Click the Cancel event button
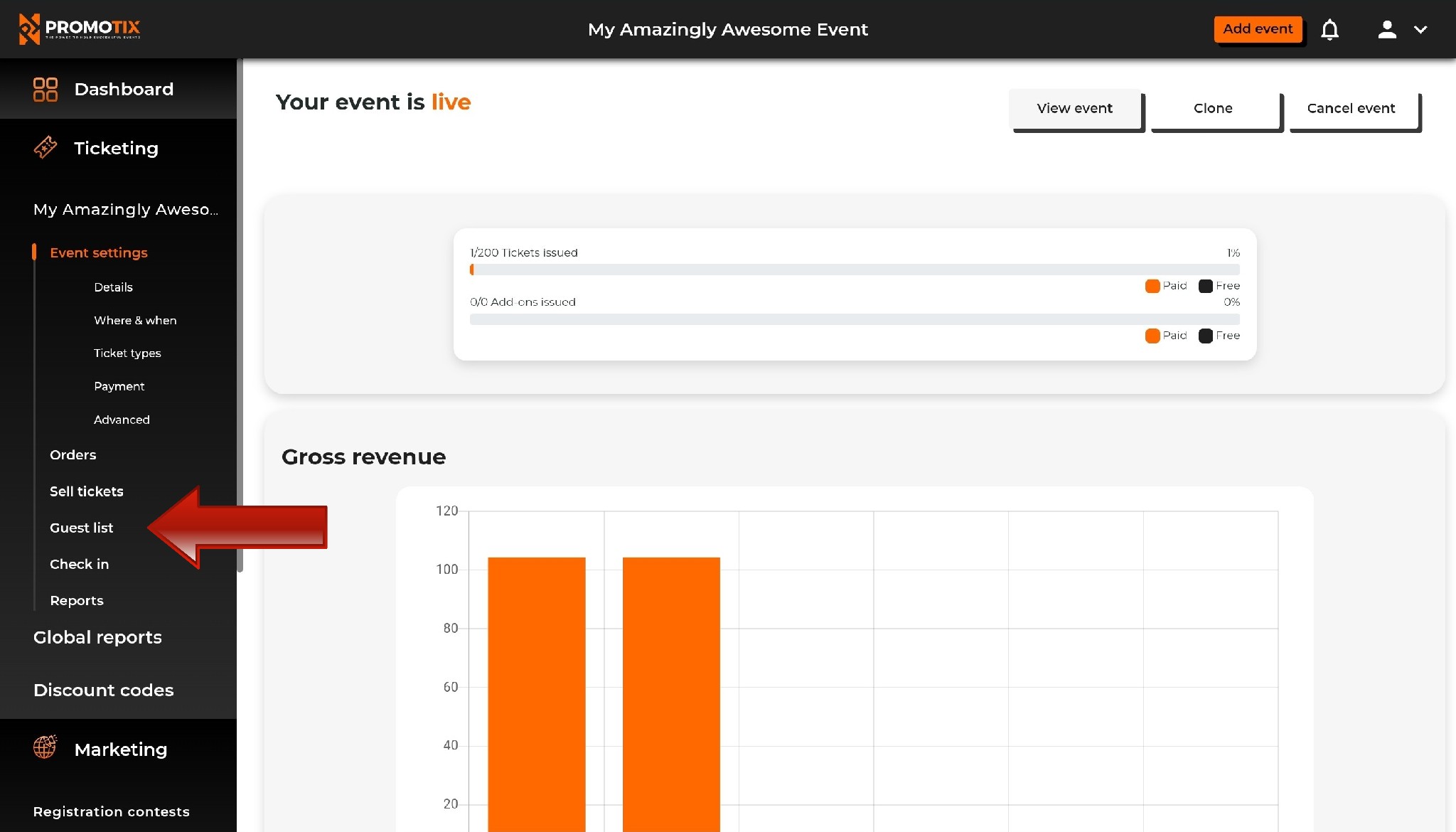This screenshot has width=1456, height=832. 1351,109
